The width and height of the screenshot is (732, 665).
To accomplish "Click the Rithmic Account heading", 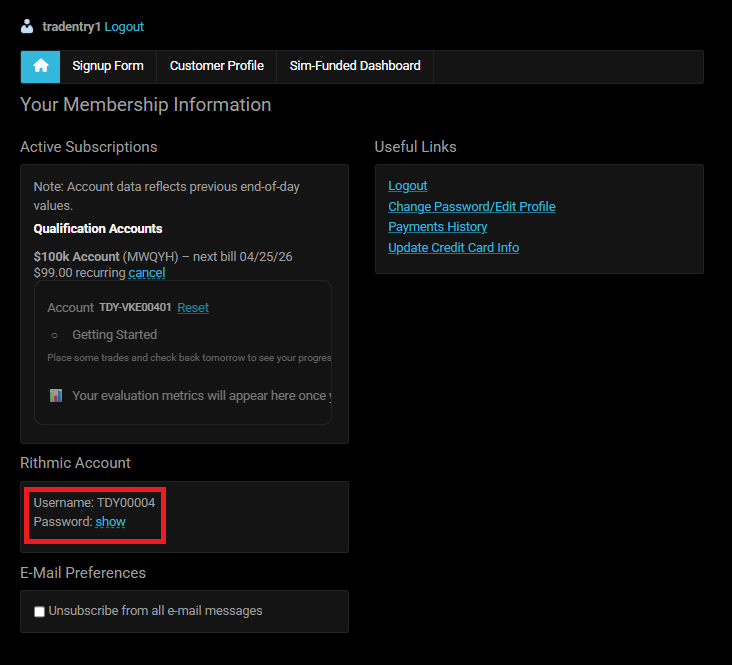I will pyautogui.click(x=75, y=463).
